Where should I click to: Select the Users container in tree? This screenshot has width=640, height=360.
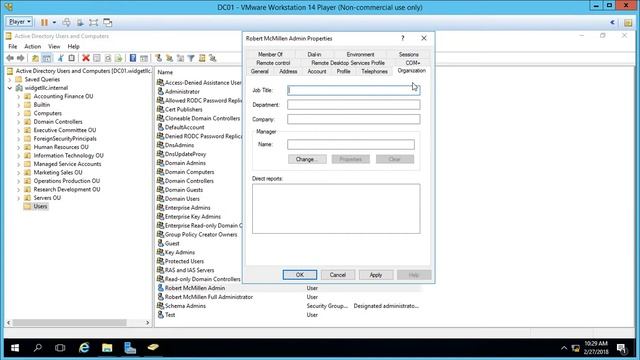pyautogui.click(x=40, y=207)
